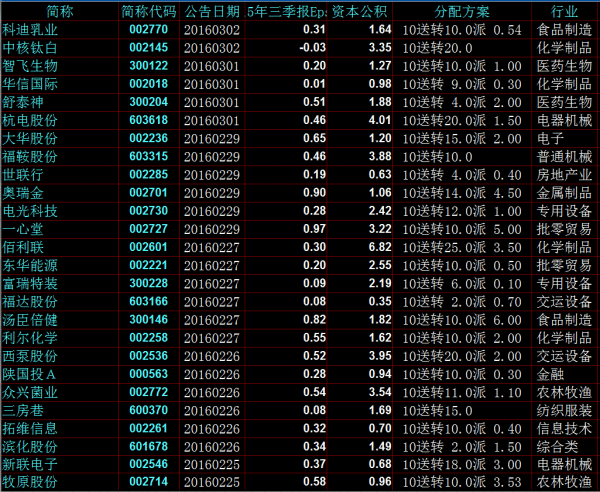This screenshot has height=492, width=600.
Task: Click stock code 603618
Action: 148,120
